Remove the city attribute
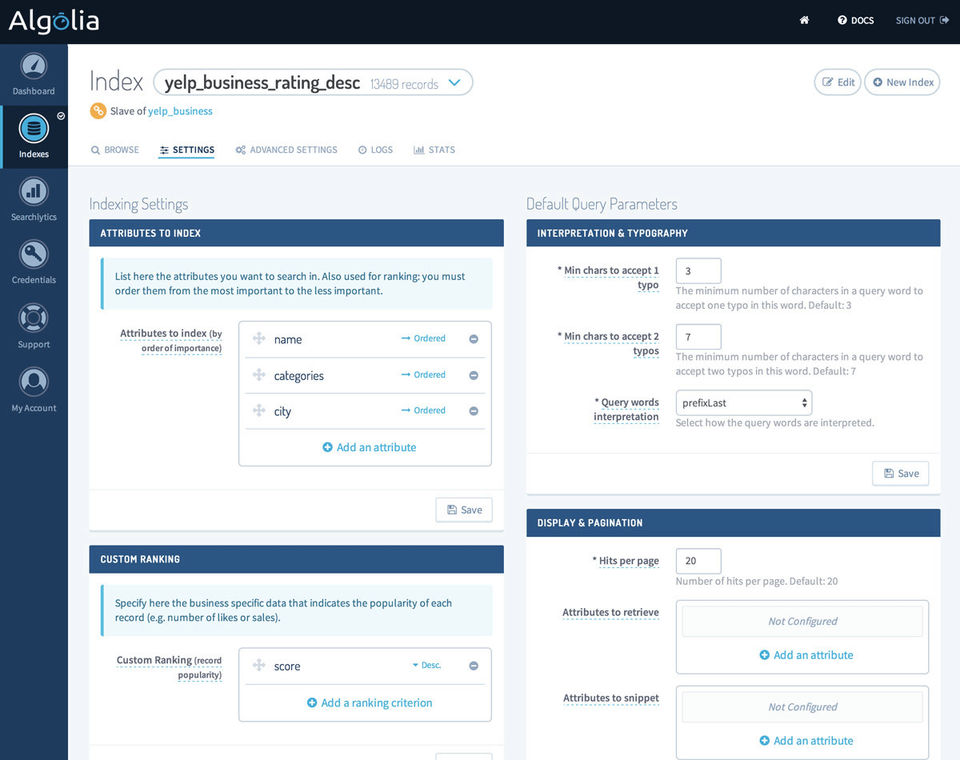The image size is (960, 760). [x=473, y=411]
